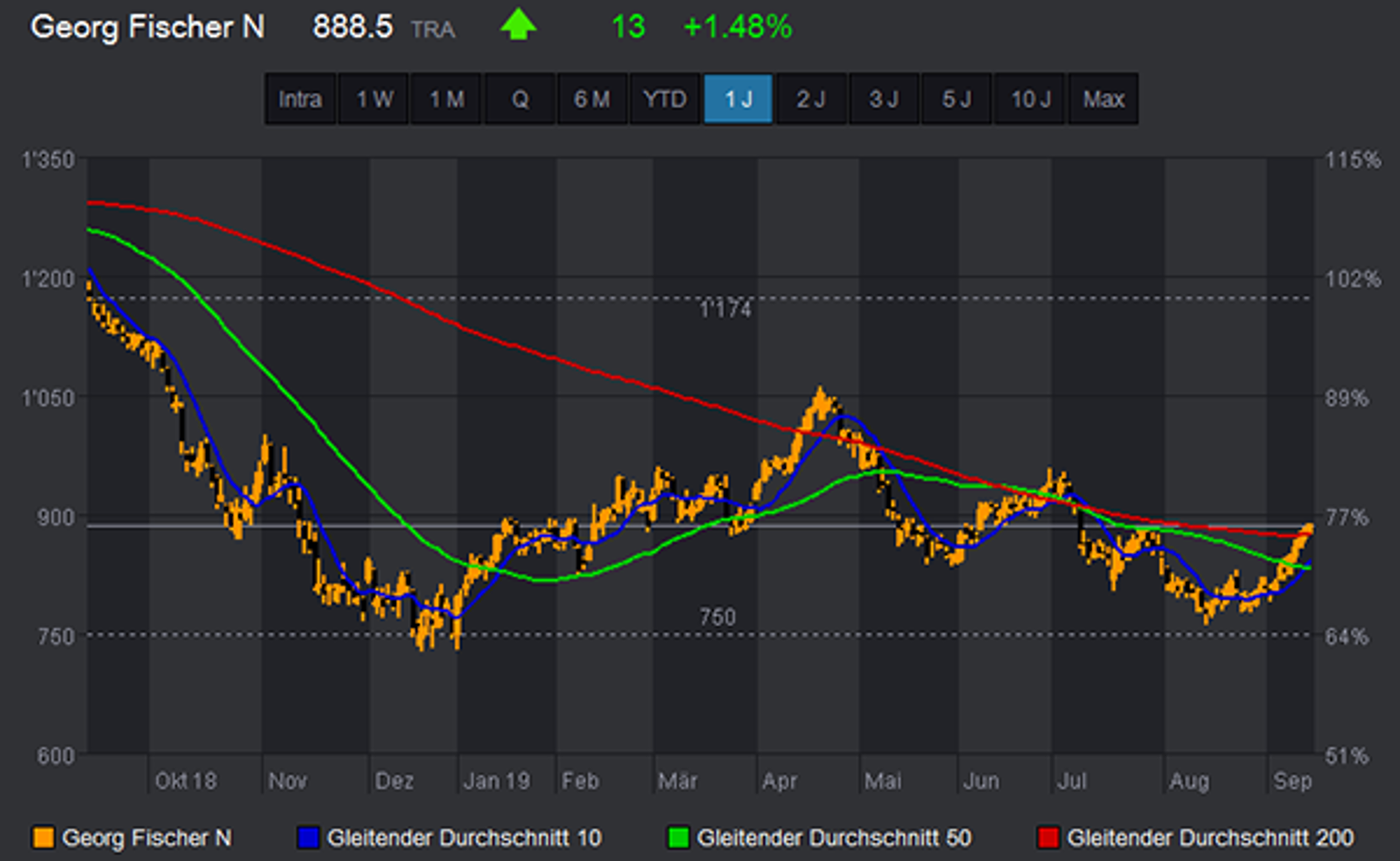The width and height of the screenshot is (1400, 861).
Task: Click the orange Georg Fischer N legend swatch
Action: (43, 837)
